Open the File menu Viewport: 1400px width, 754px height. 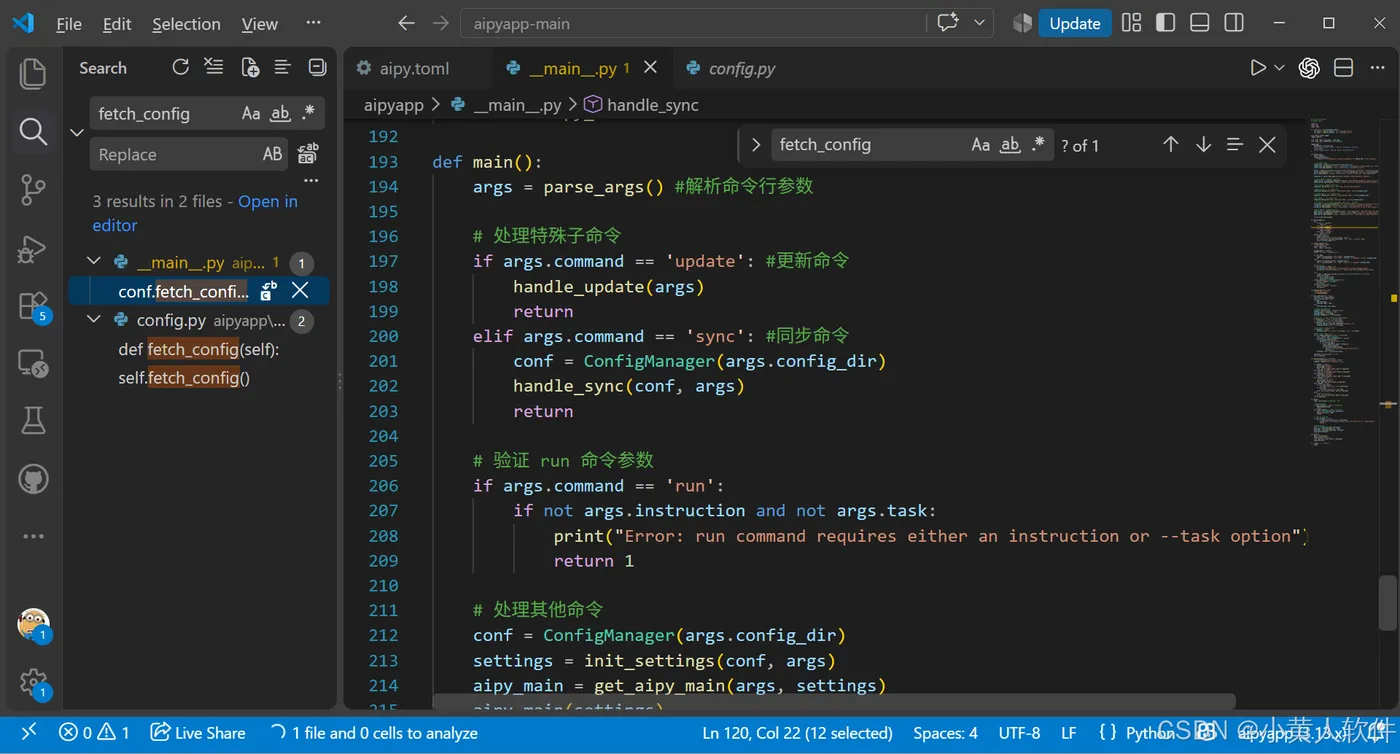(x=69, y=24)
